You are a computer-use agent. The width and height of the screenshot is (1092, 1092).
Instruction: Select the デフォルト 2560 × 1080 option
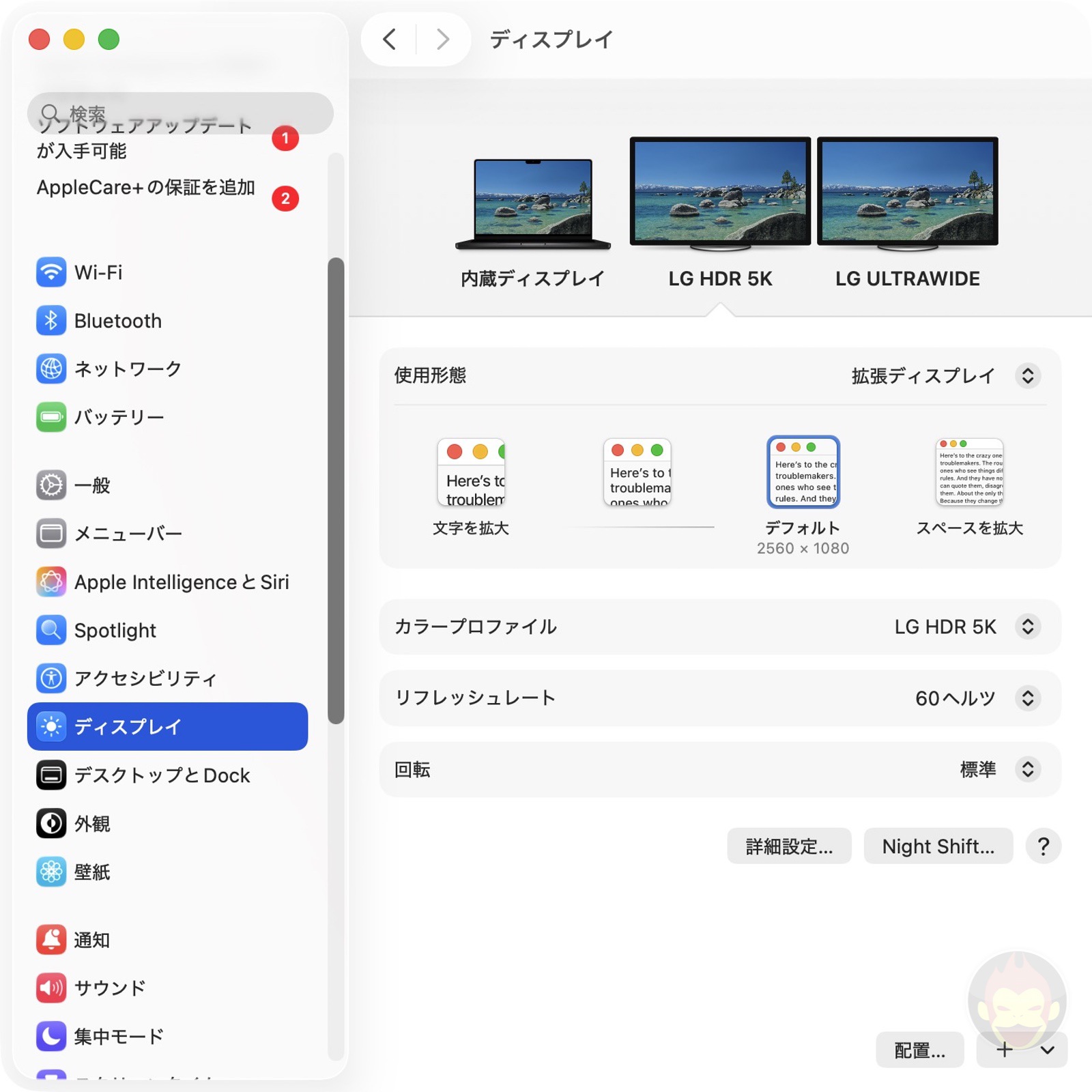(803, 473)
